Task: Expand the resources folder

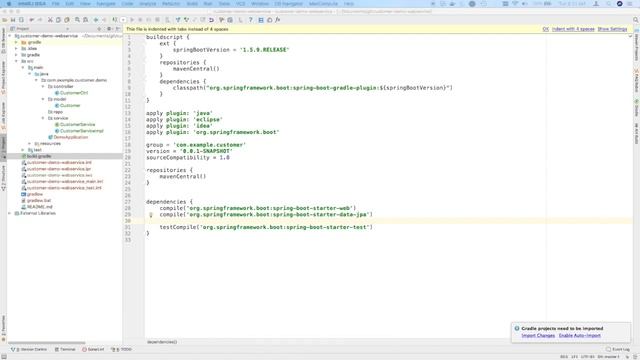Action: (29, 144)
